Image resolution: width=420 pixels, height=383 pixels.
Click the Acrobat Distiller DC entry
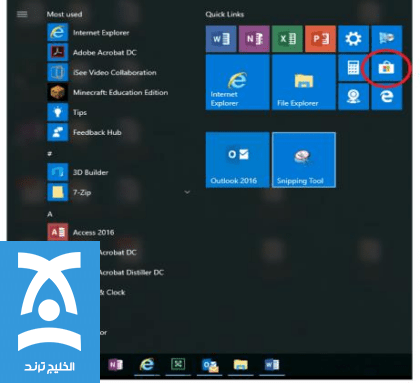[132, 272]
